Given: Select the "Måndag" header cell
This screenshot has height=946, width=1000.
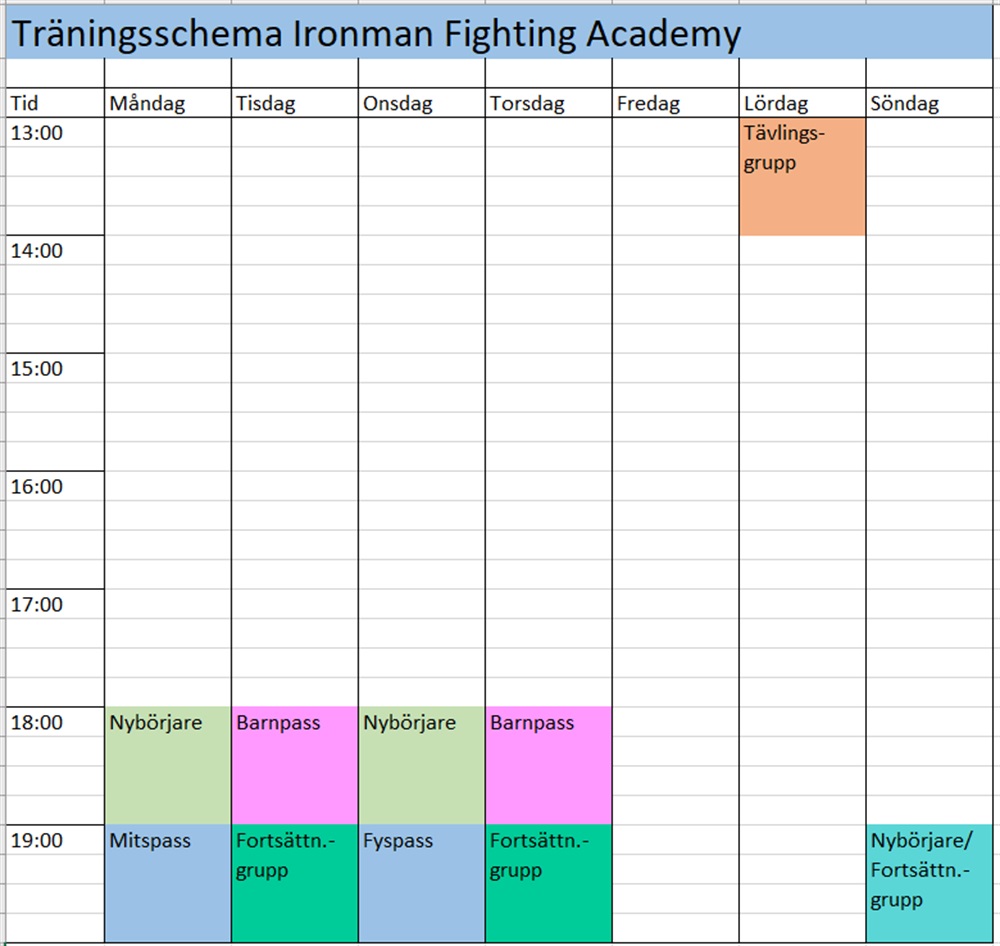Looking at the screenshot, I should click(167, 103).
